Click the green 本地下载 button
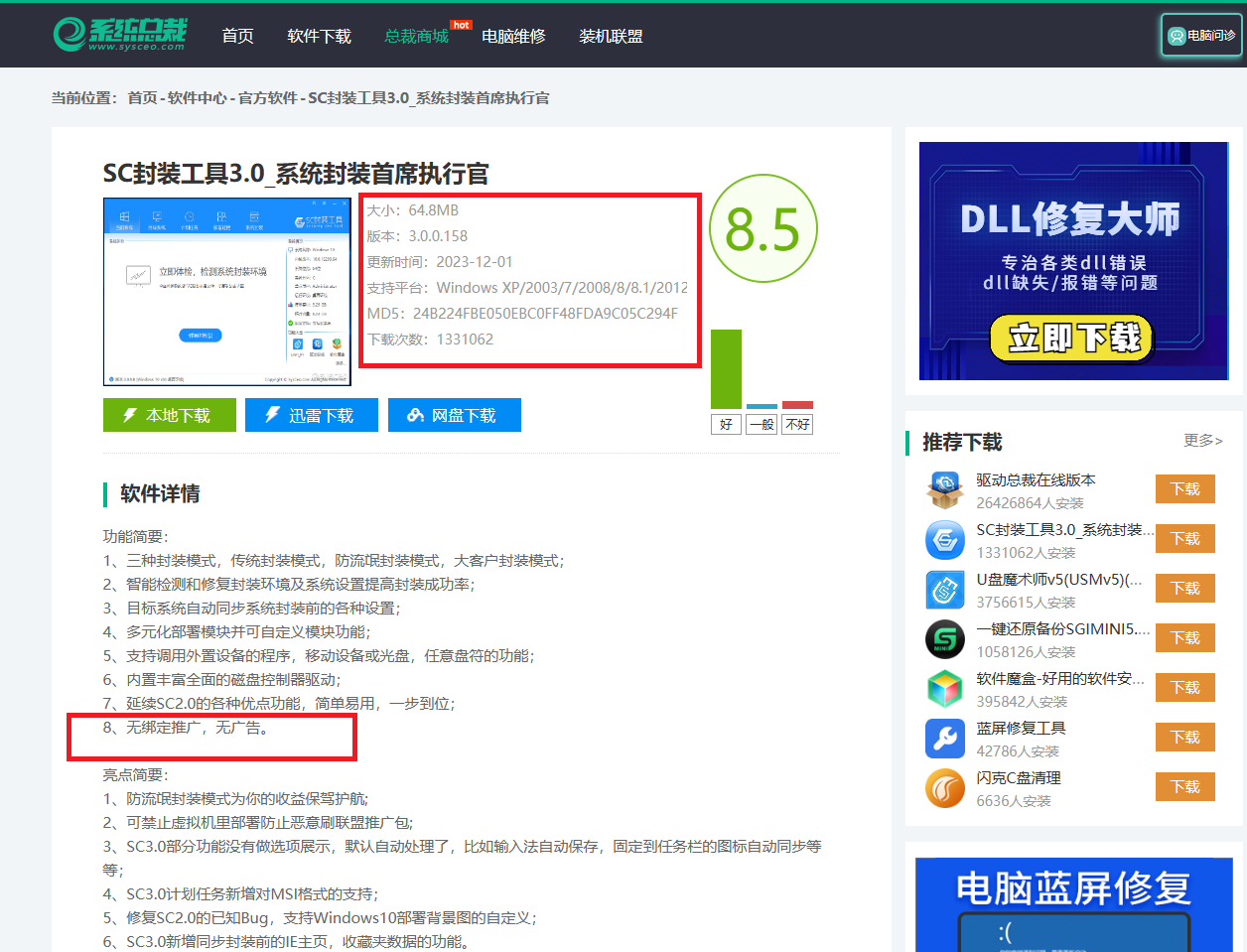This screenshot has width=1247, height=952. [170, 415]
